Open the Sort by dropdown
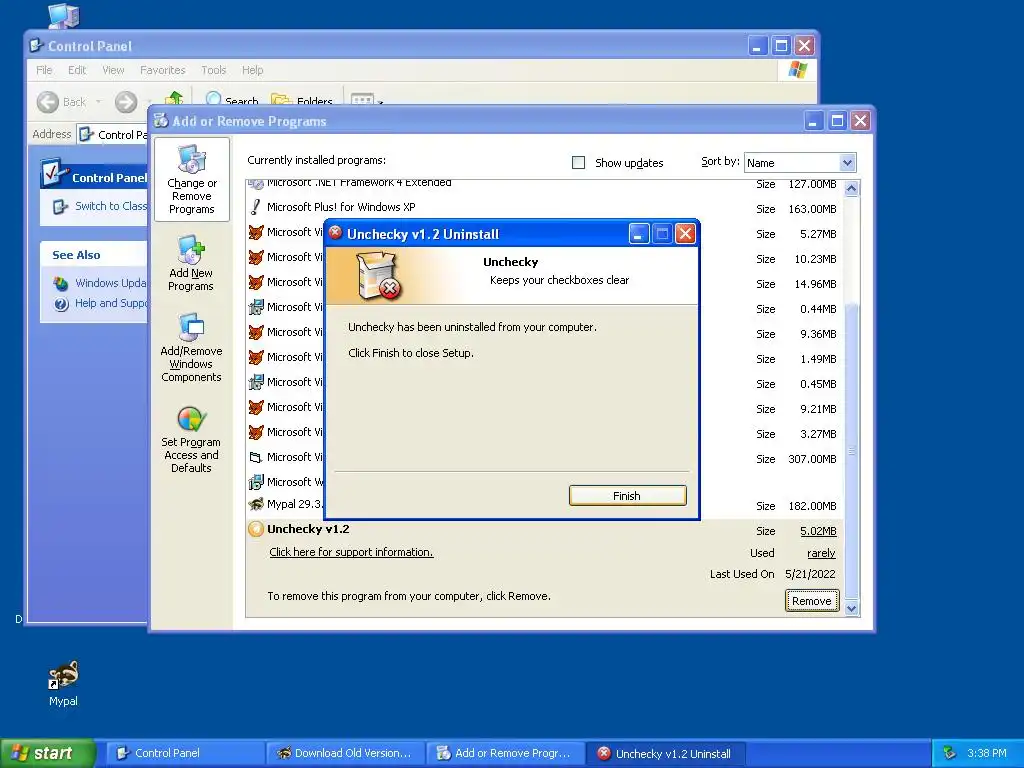Screen dimensions: 1024x768 [x=847, y=163]
